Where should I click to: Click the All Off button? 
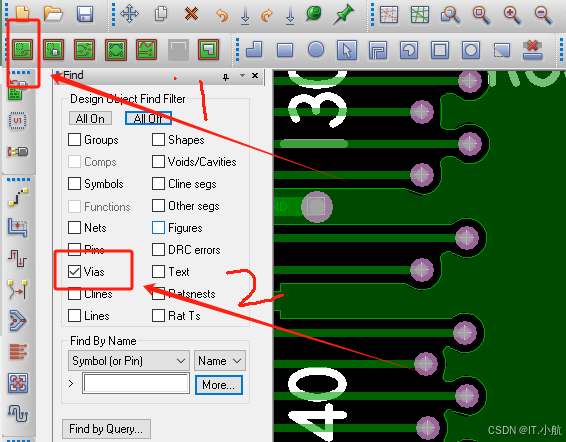point(148,118)
